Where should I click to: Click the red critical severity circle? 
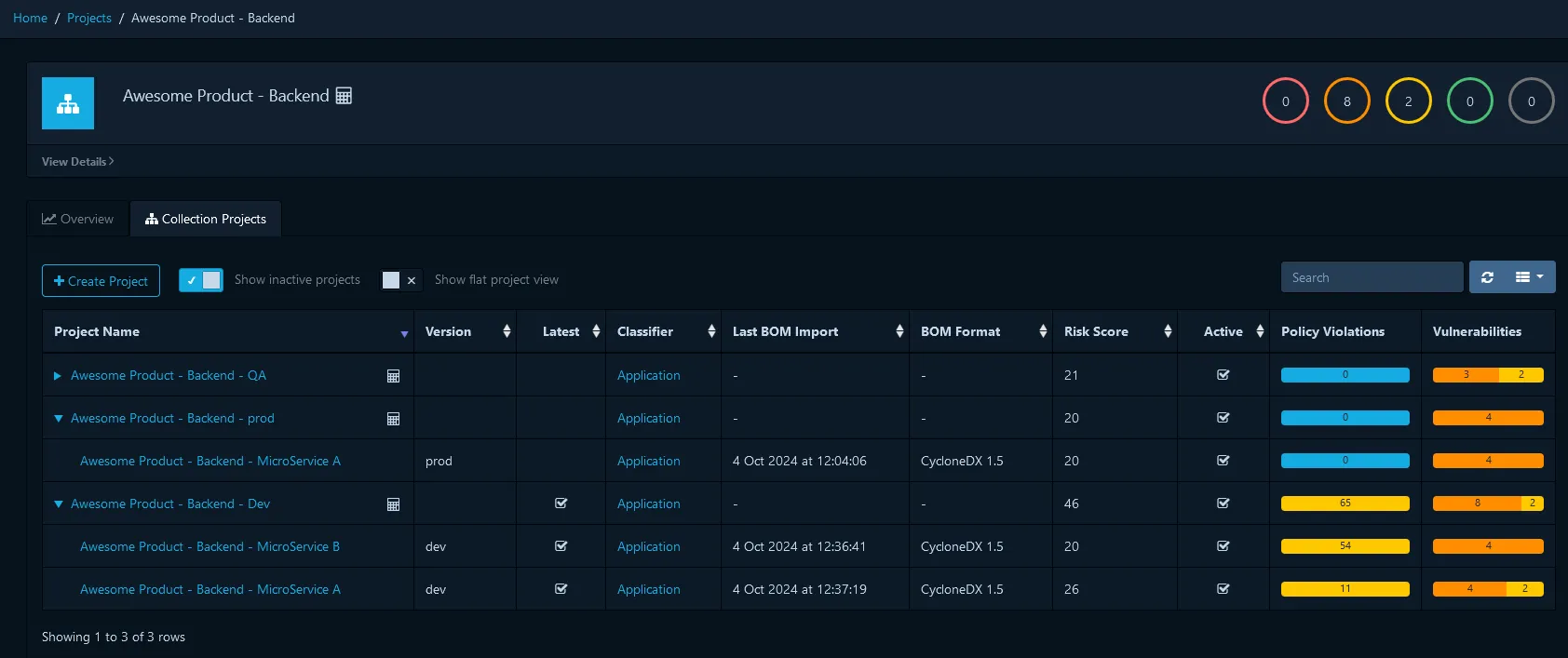pyautogui.click(x=1286, y=101)
